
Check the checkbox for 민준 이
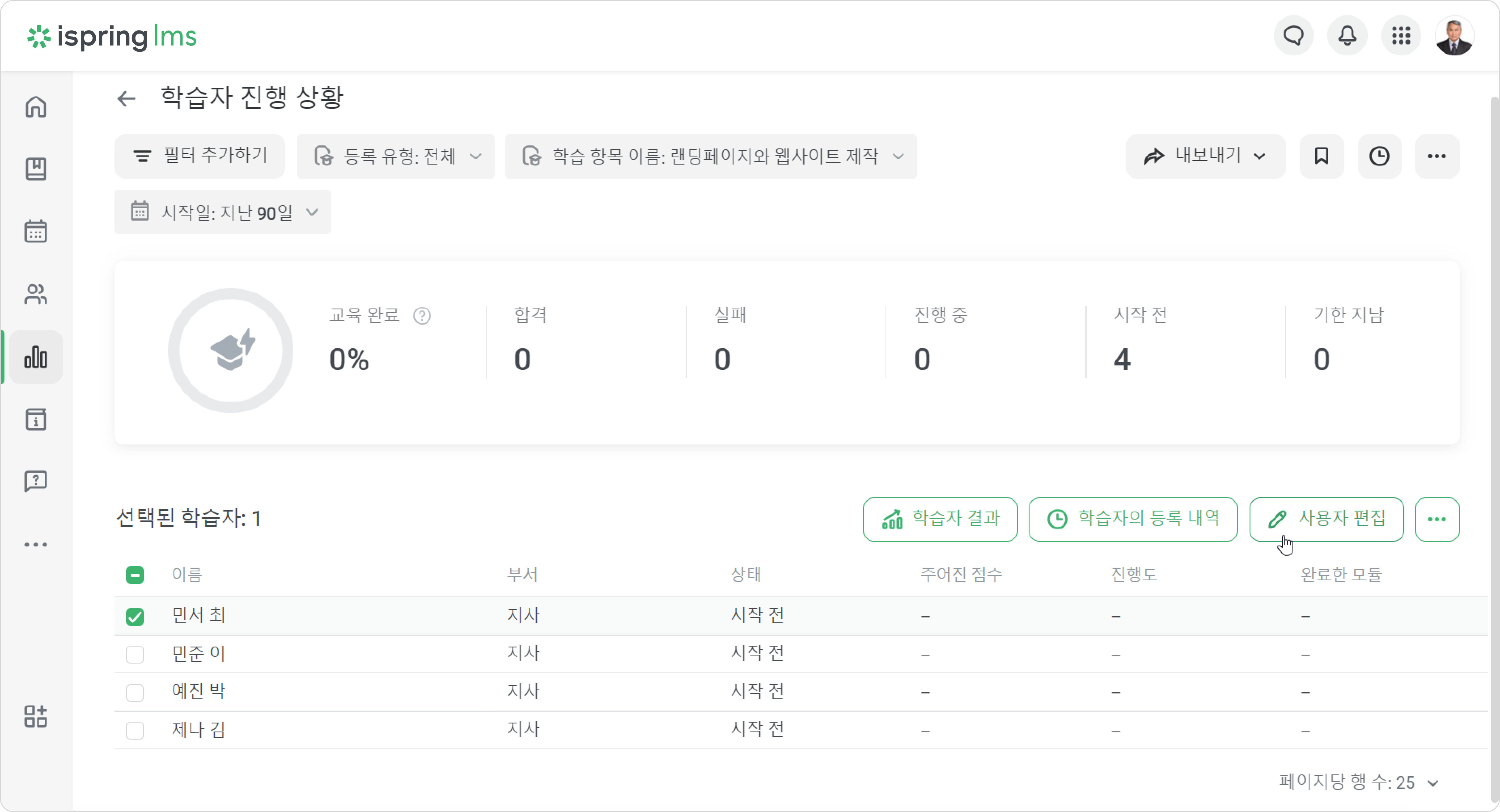[x=135, y=654]
